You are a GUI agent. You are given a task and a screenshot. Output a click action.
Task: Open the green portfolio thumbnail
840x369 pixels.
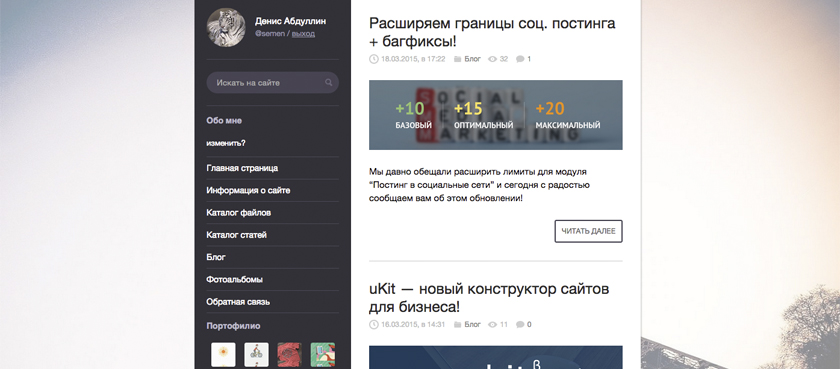tap(322, 355)
